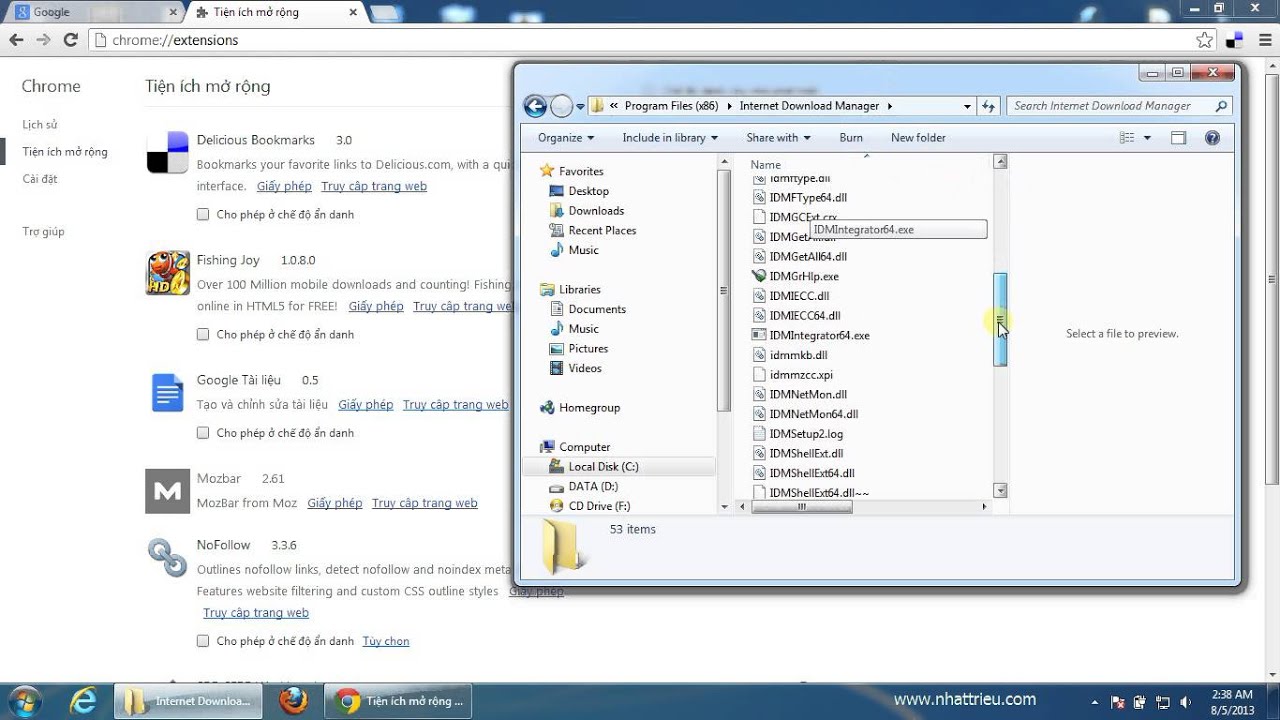The image size is (1280, 720).
Task: Select Local Disk (C:) in navigation pane
Action: click(619, 467)
